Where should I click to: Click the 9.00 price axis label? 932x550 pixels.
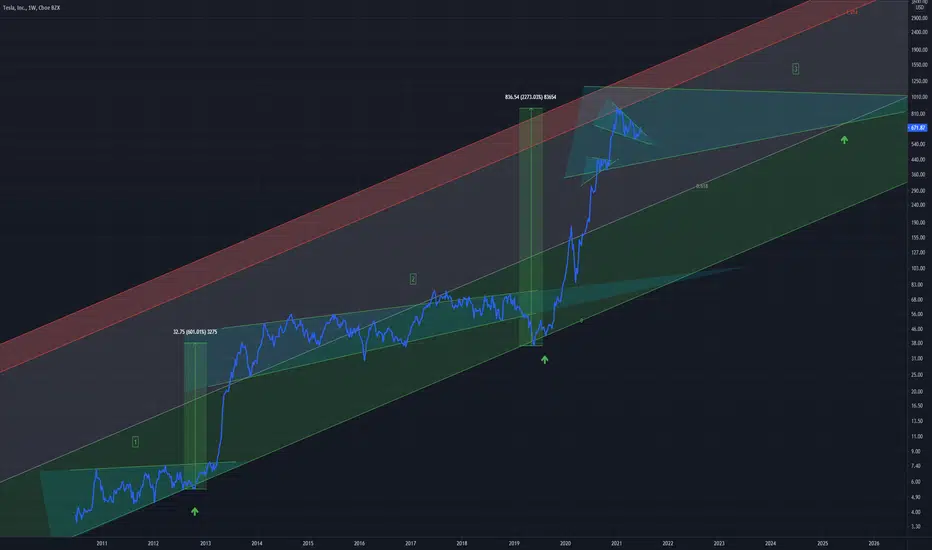916,451
